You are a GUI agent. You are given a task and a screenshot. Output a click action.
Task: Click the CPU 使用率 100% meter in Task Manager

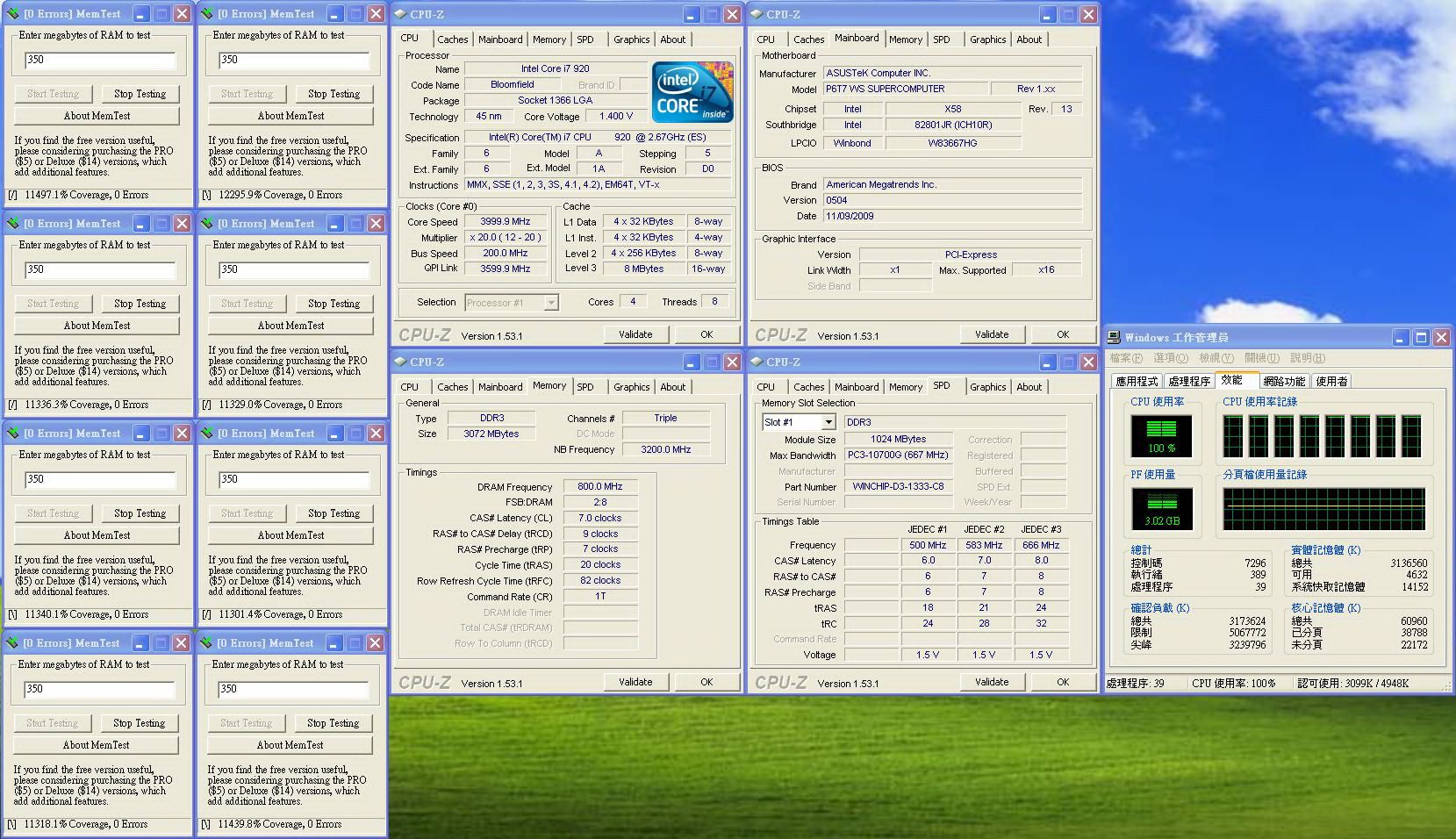pos(1161,437)
